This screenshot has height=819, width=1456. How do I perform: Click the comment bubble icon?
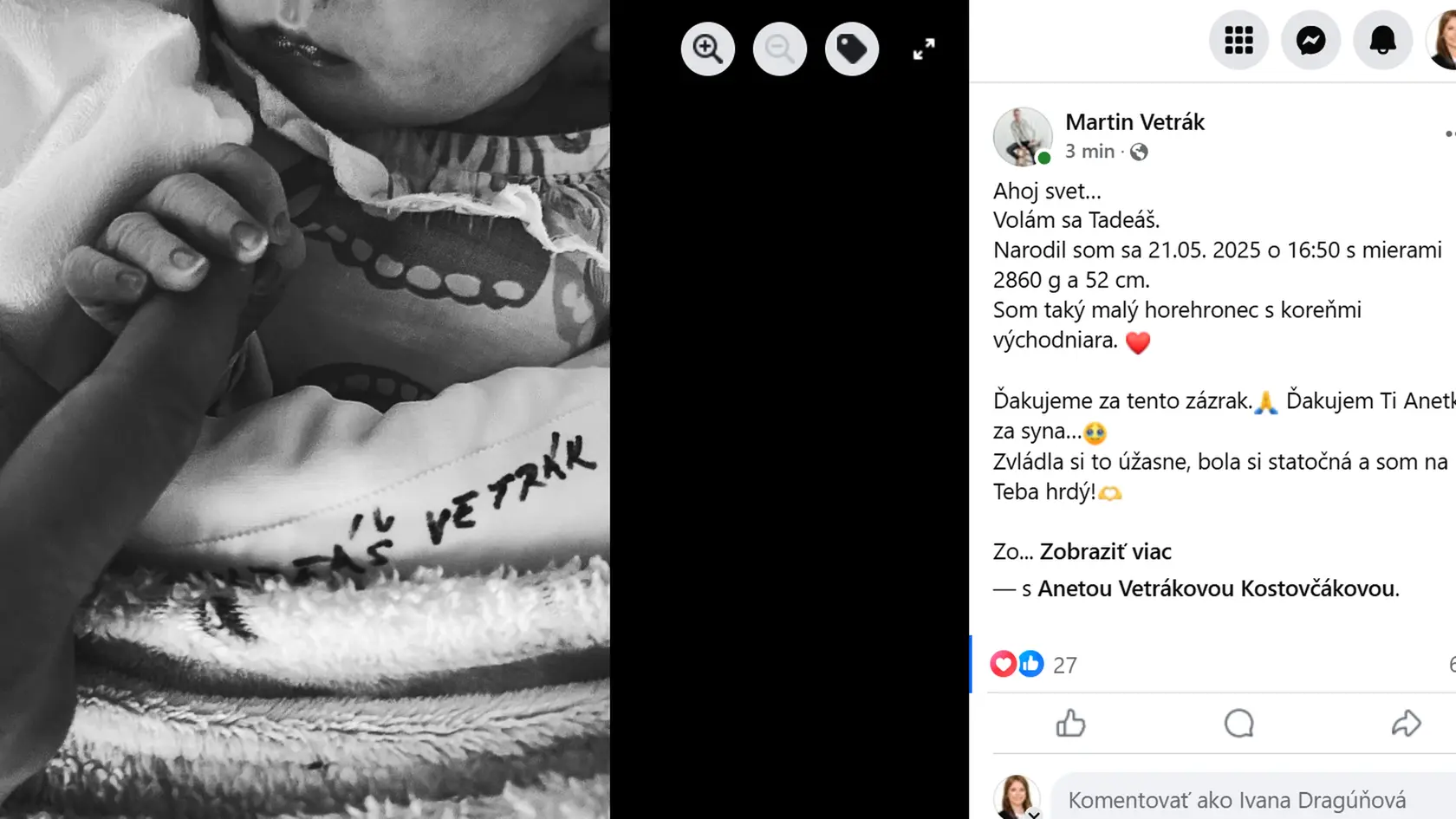click(1238, 723)
